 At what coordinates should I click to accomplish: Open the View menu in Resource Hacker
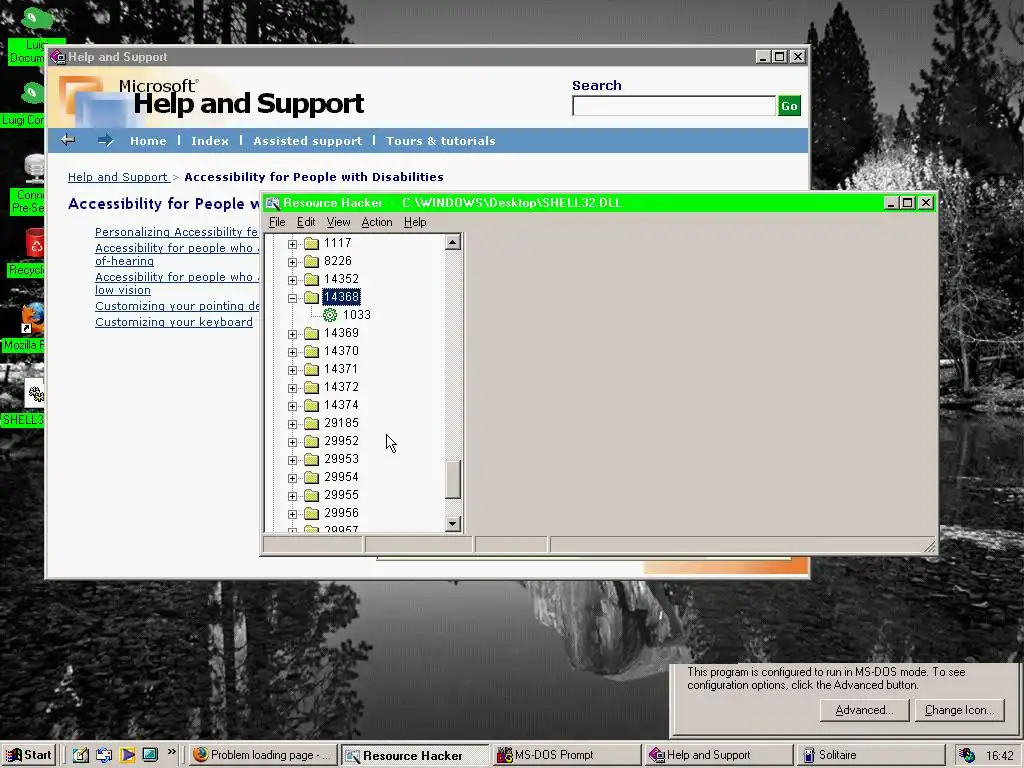tap(338, 222)
